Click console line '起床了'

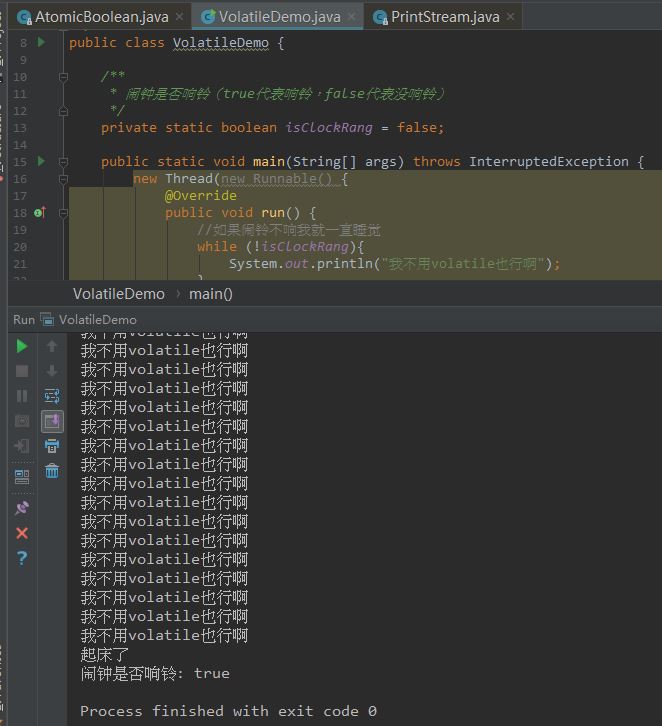coord(105,654)
